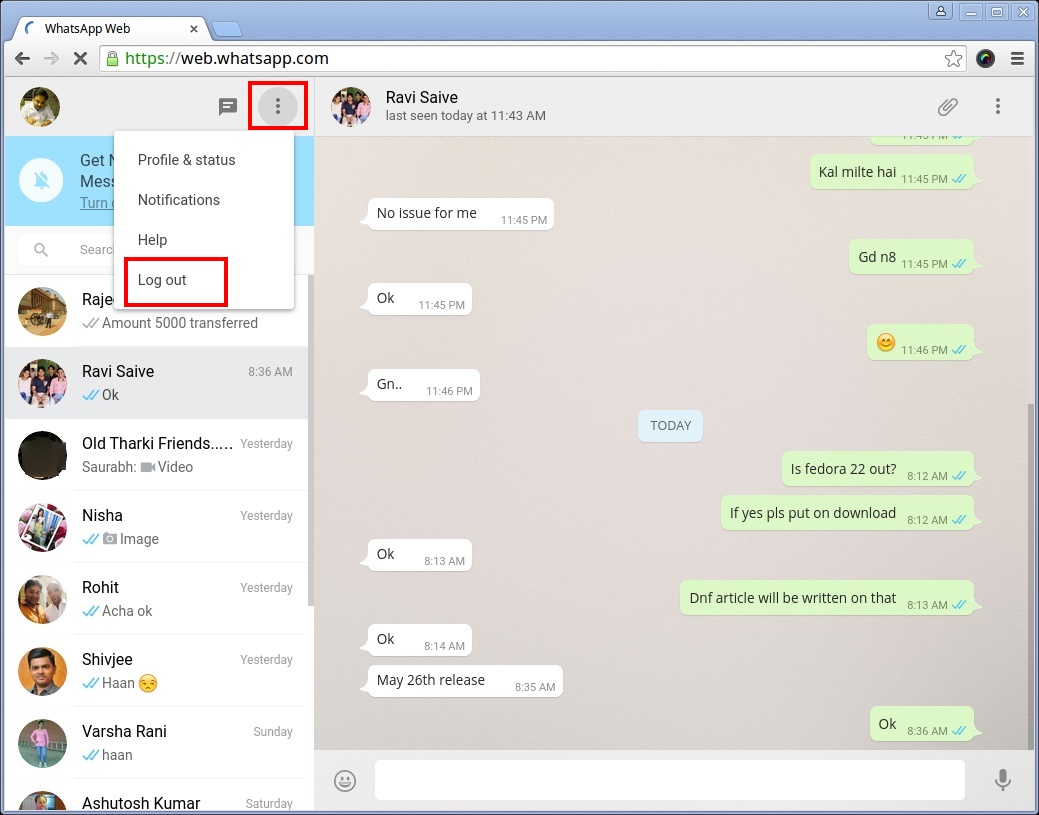
Task: Click the colorful browser extension icon
Action: pyautogui.click(x=985, y=58)
